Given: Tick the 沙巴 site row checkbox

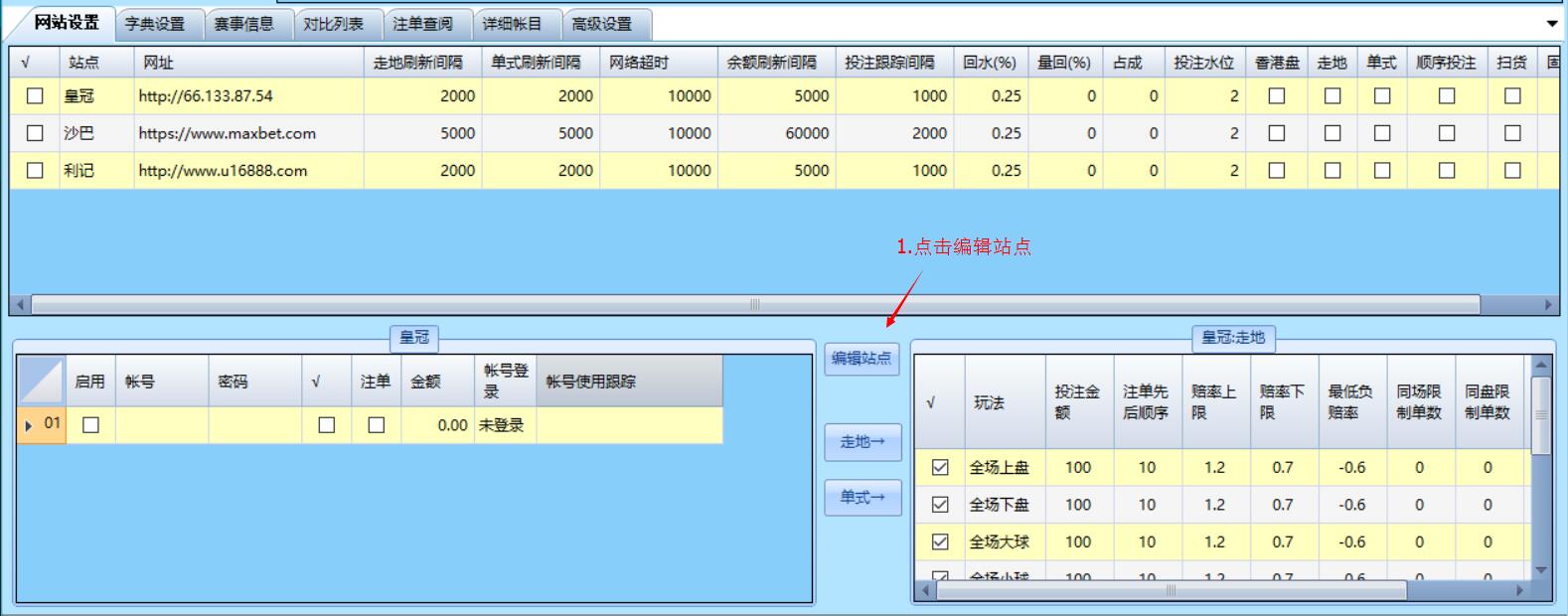Looking at the screenshot, I should pos(35,133).
